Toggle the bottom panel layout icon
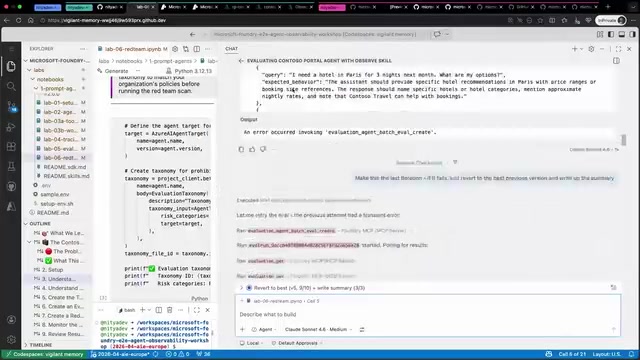Image resolution: width=640 pixels, height=360 pixels. click(x=621, y=35)
